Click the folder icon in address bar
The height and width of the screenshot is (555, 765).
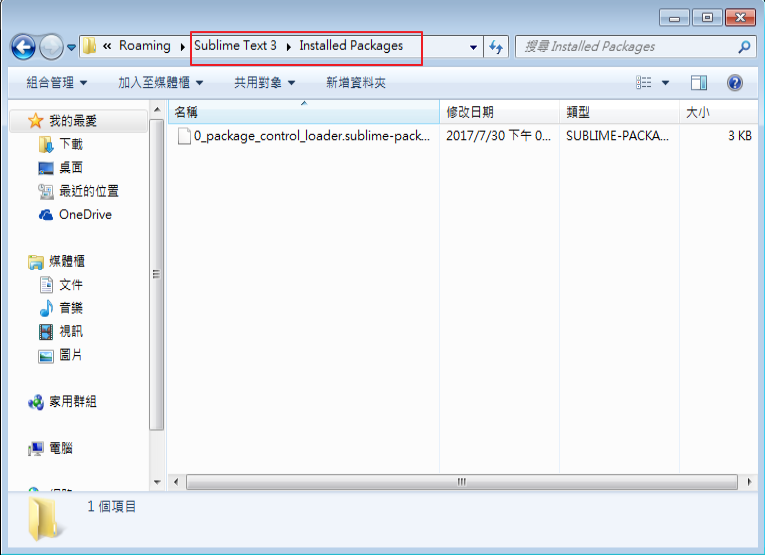89,46
